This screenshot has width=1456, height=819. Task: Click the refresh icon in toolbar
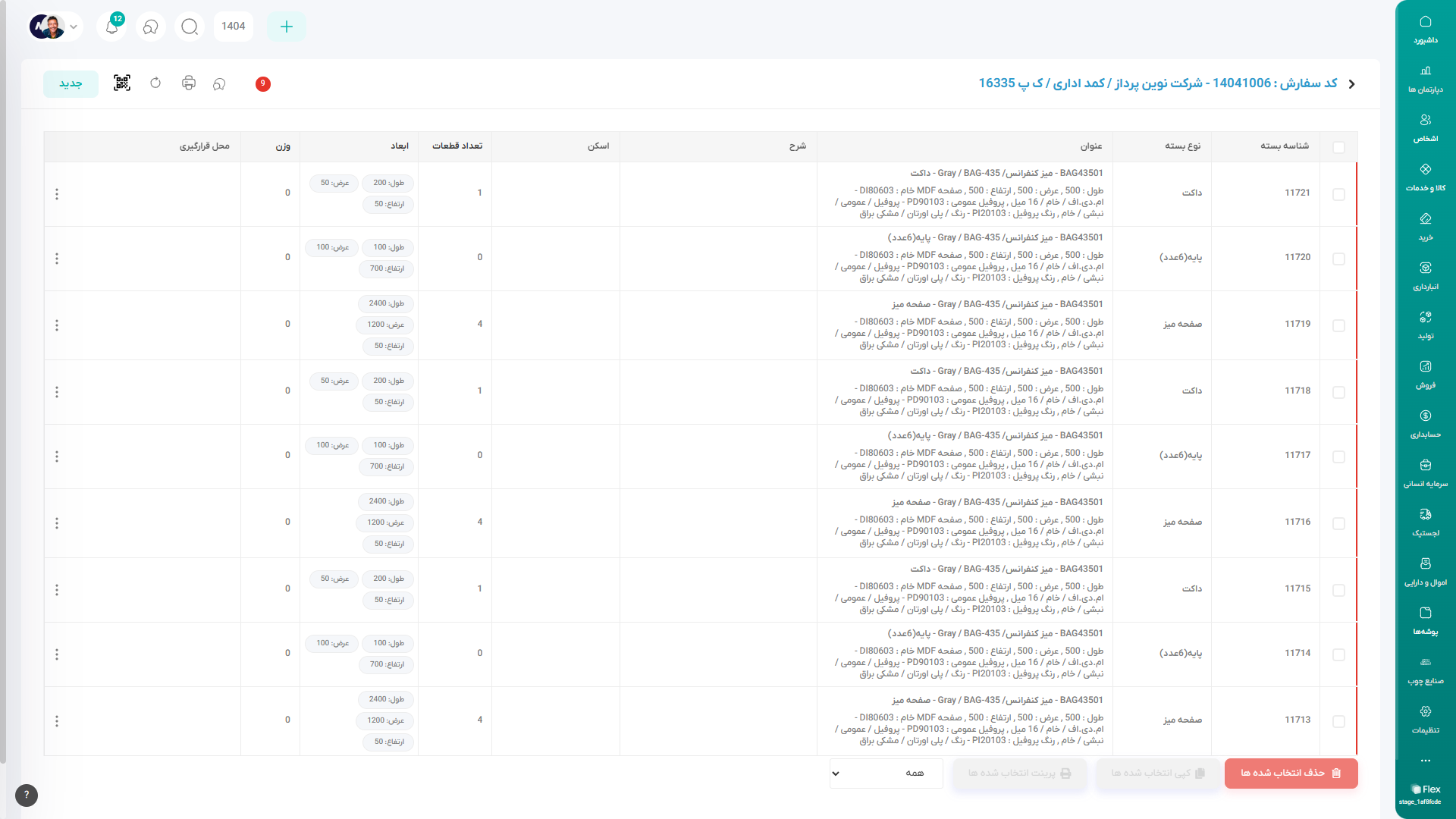(155, 83)
